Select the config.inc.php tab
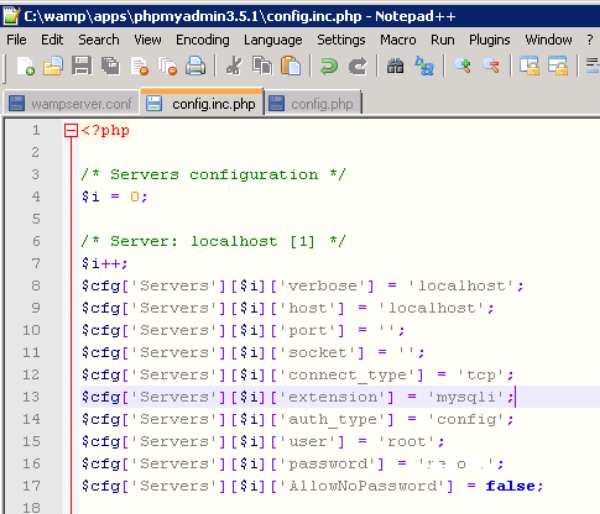 (202, 103)
